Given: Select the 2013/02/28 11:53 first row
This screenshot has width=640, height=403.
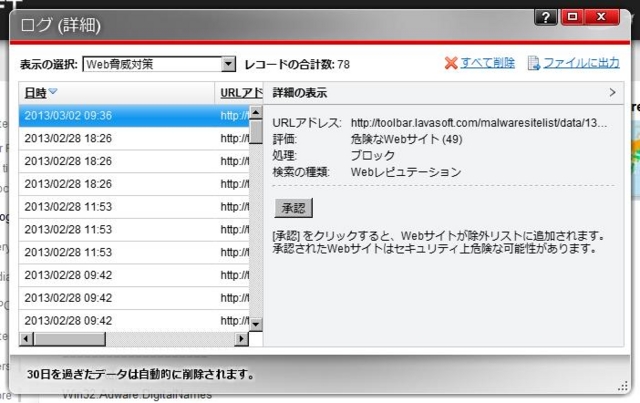Looking at the screenshot, I should pyautogui.click(x=134, y=207).
